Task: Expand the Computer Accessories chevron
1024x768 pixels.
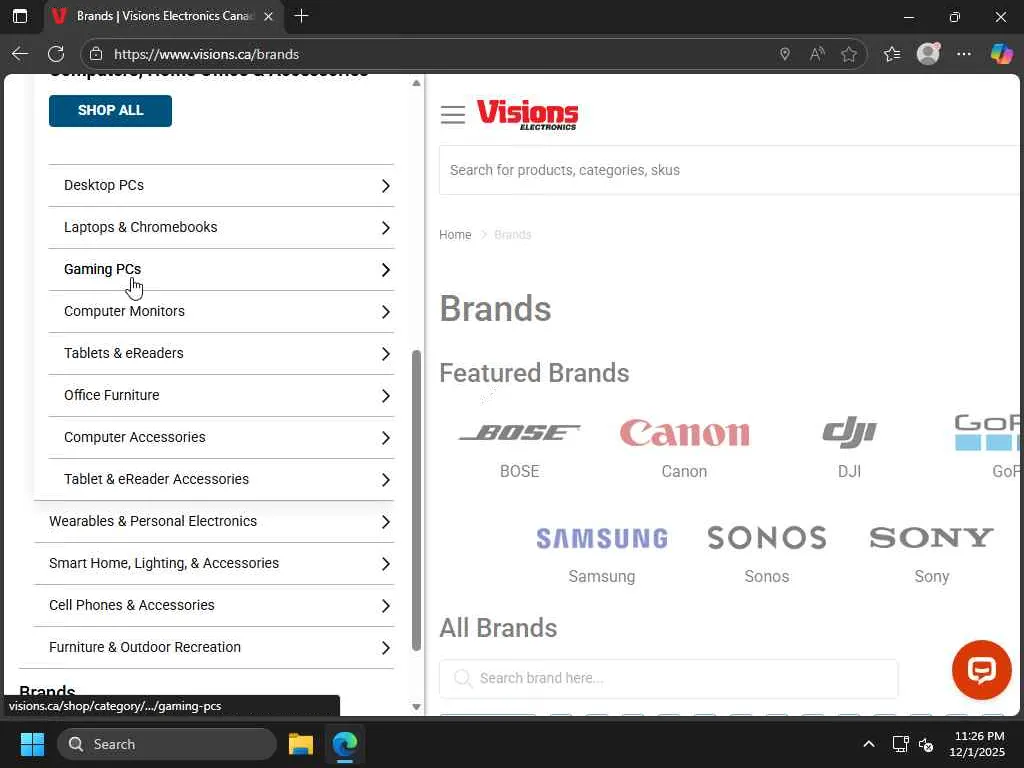Action: (x=386, y=438)
